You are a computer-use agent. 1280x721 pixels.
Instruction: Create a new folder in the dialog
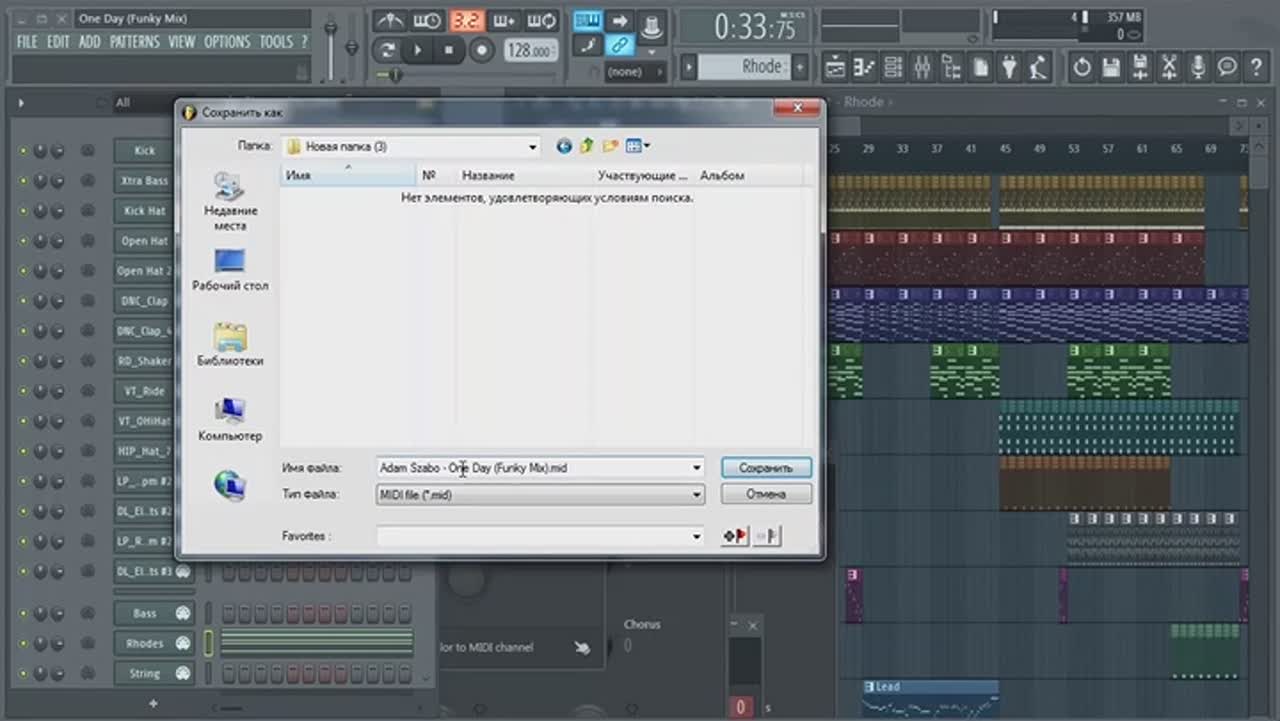610,146
